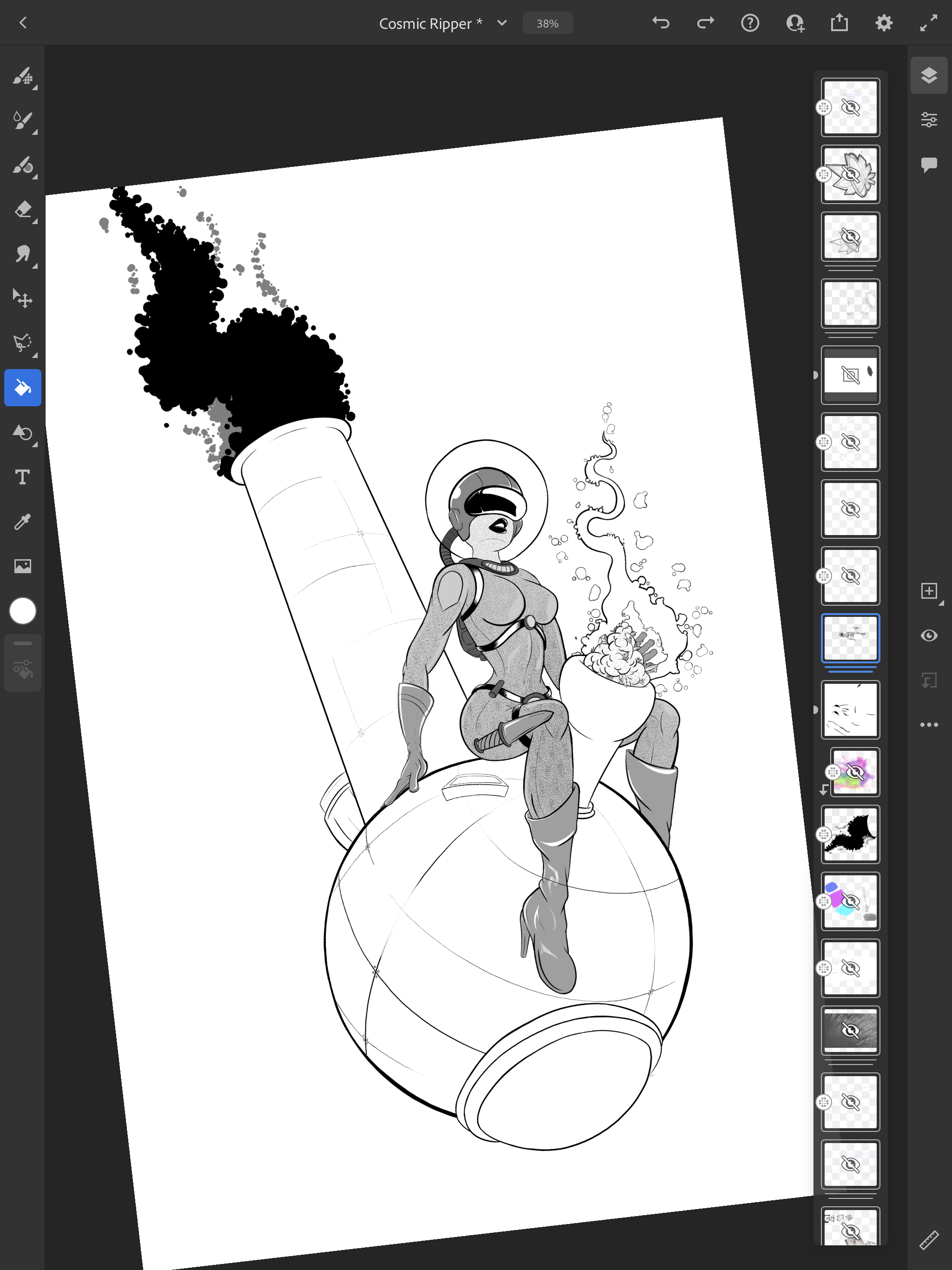Expand the black-mask layer group arrow
This screenshot has height=1270, width=952.
(816, 375)
